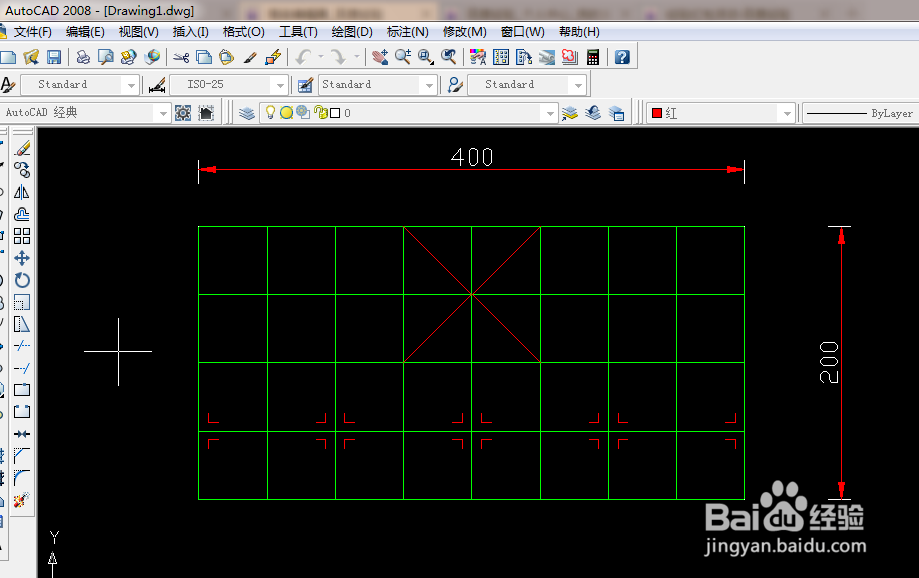The image size is (919, 578).
Task: Open the 绘图(D) menu
Action: click(352, 32)
